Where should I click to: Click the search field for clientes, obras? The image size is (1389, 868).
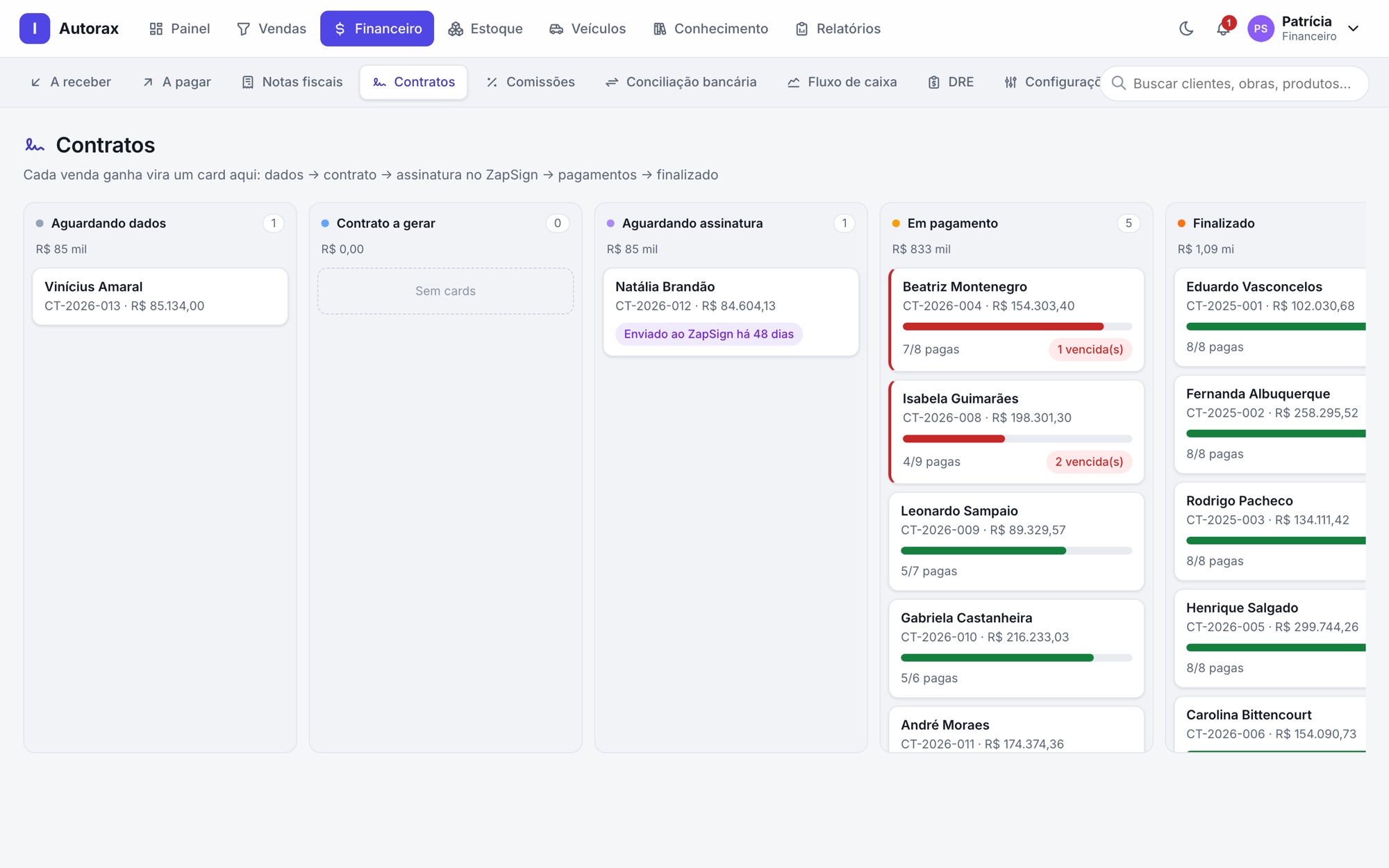1235,83
